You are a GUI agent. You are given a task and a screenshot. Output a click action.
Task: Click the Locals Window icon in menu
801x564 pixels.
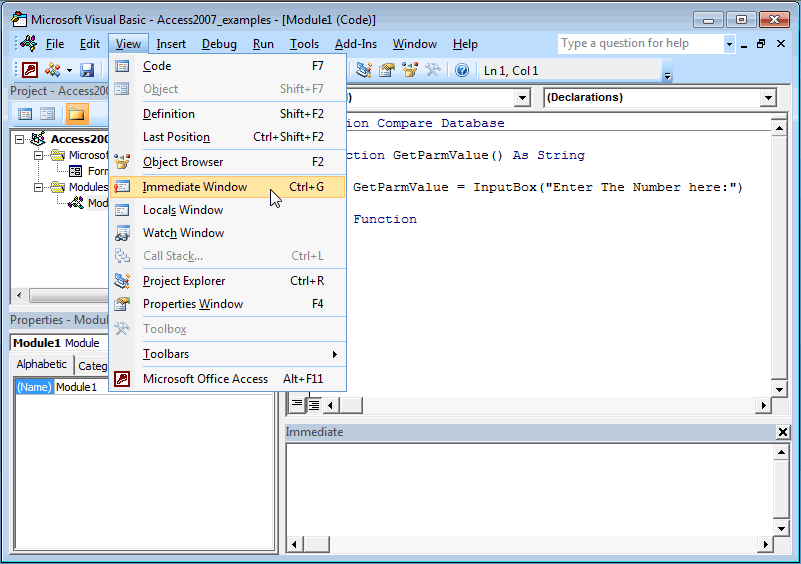coord(122,210)
